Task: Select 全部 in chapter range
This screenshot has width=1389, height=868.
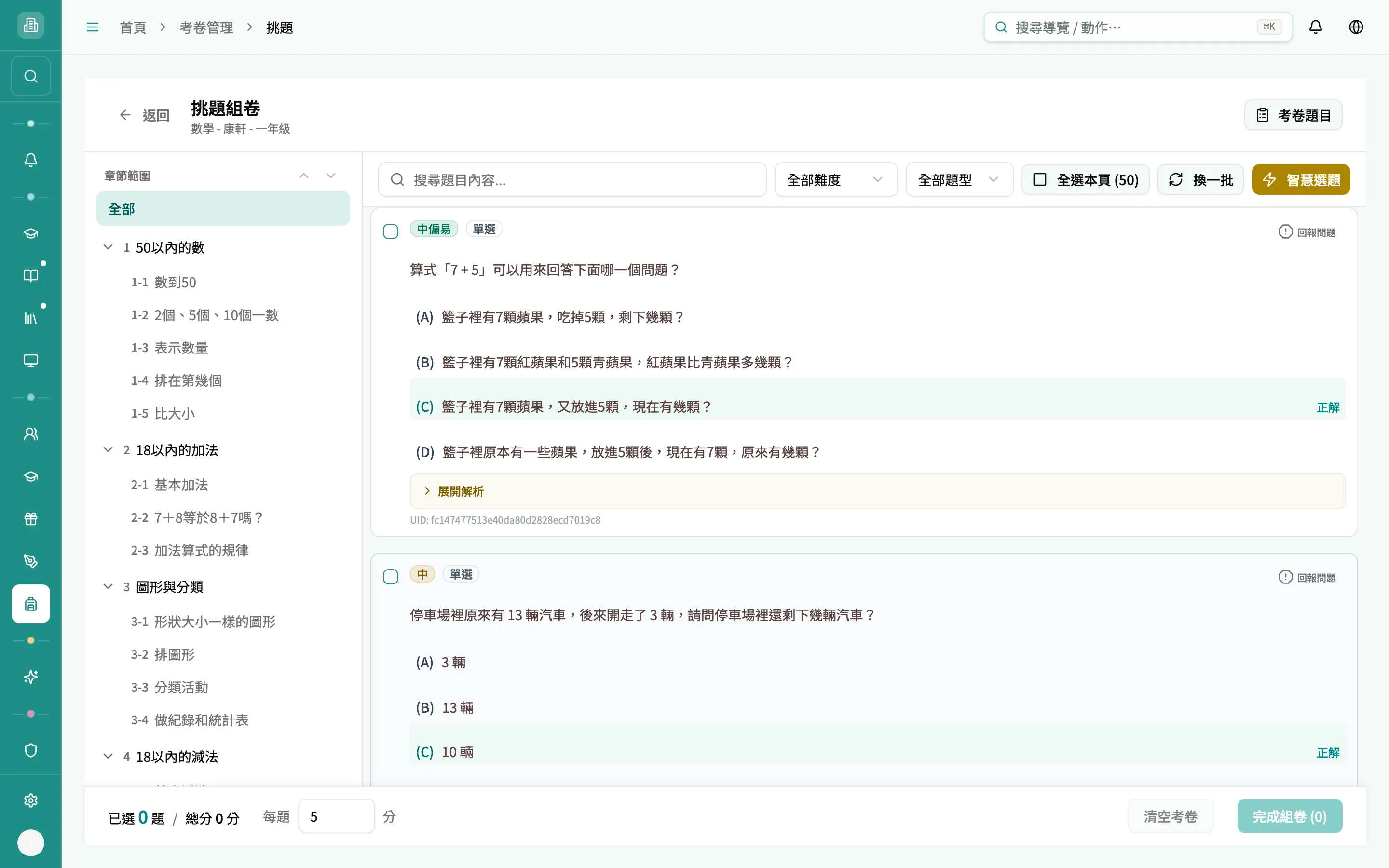Action: pyautogui.click(x=223, y=208)
